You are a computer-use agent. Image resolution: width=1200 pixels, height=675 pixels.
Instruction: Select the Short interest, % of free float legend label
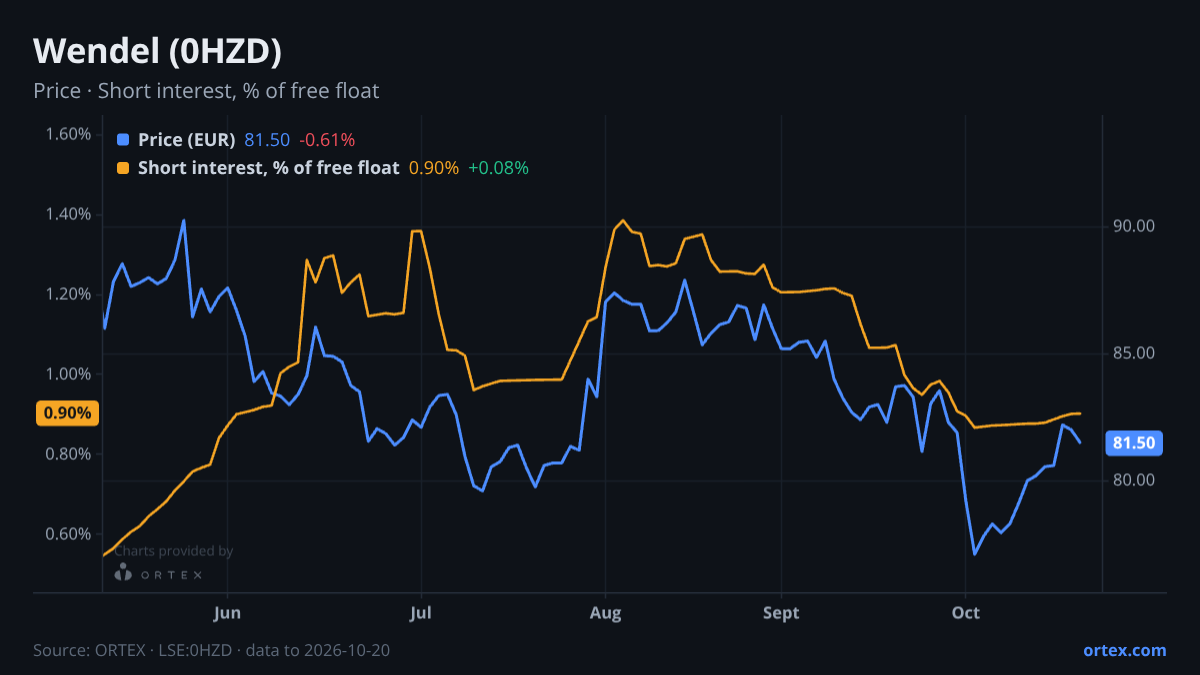[268, 168]
